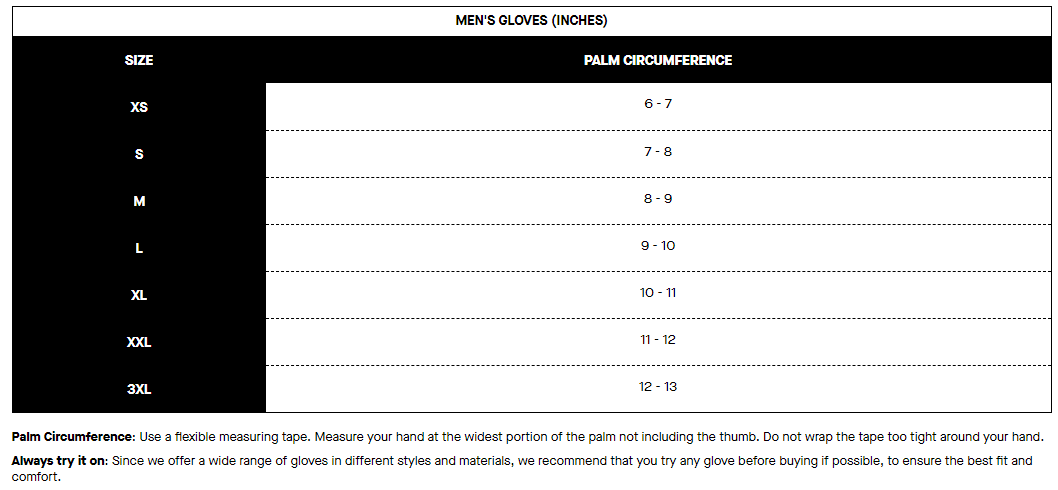Select the 3XL size row label
The width and height of the screenshot is (1058, 490).
click(x=139, y=389)
